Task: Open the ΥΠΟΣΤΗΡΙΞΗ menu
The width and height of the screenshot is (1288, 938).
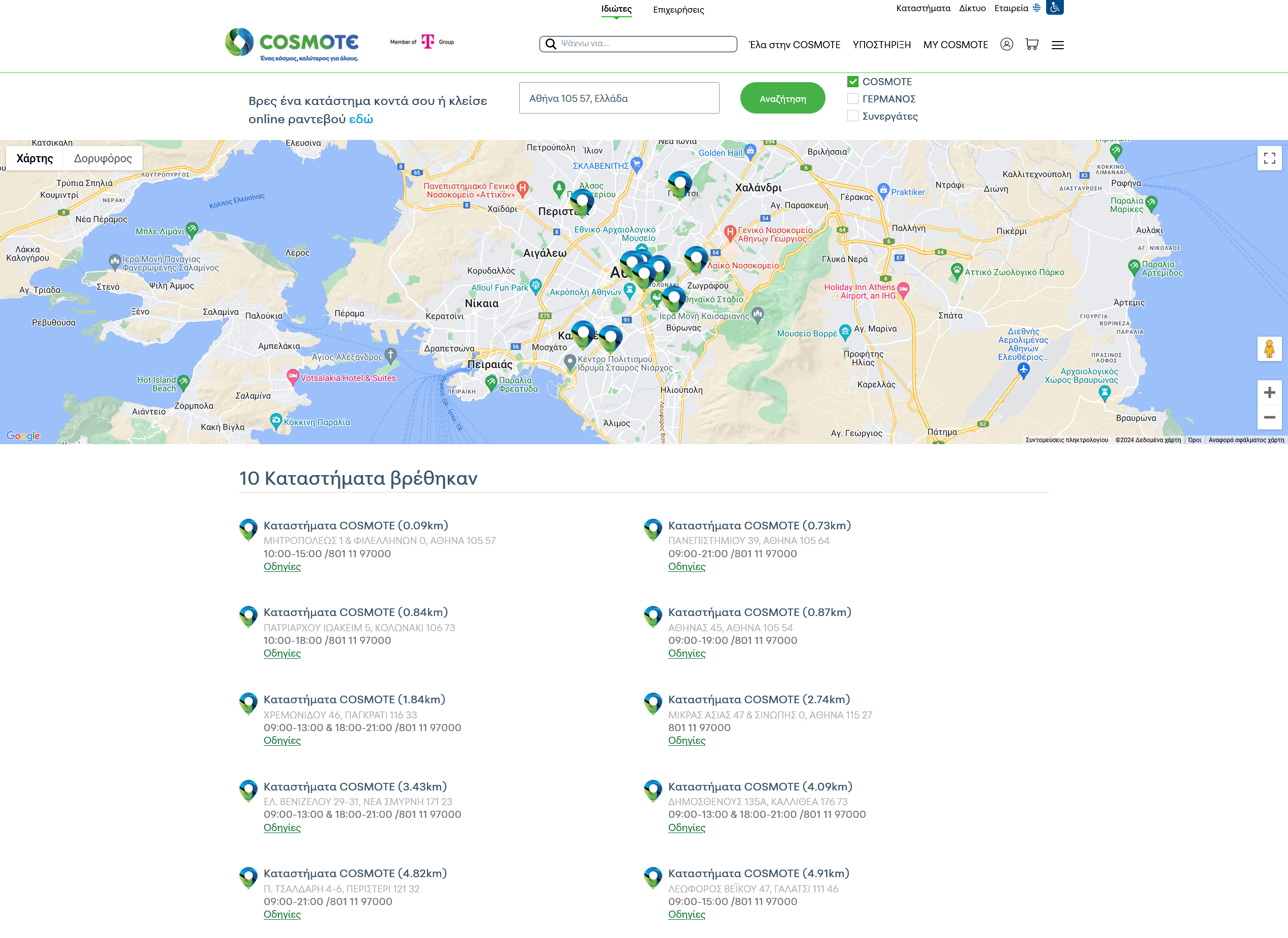Action: [x=881, y=45]
